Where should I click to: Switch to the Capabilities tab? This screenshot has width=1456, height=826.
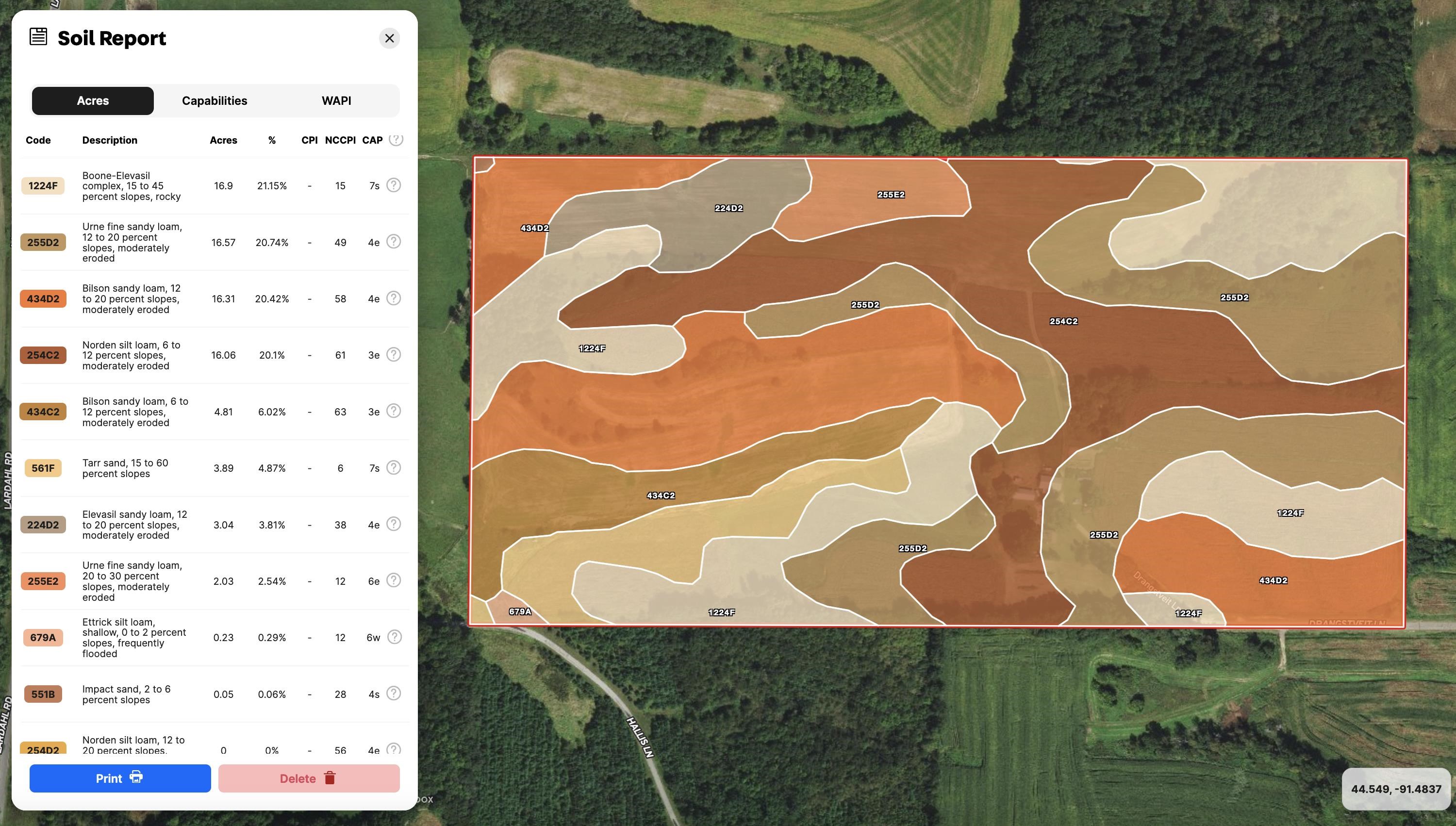[215, 100]
